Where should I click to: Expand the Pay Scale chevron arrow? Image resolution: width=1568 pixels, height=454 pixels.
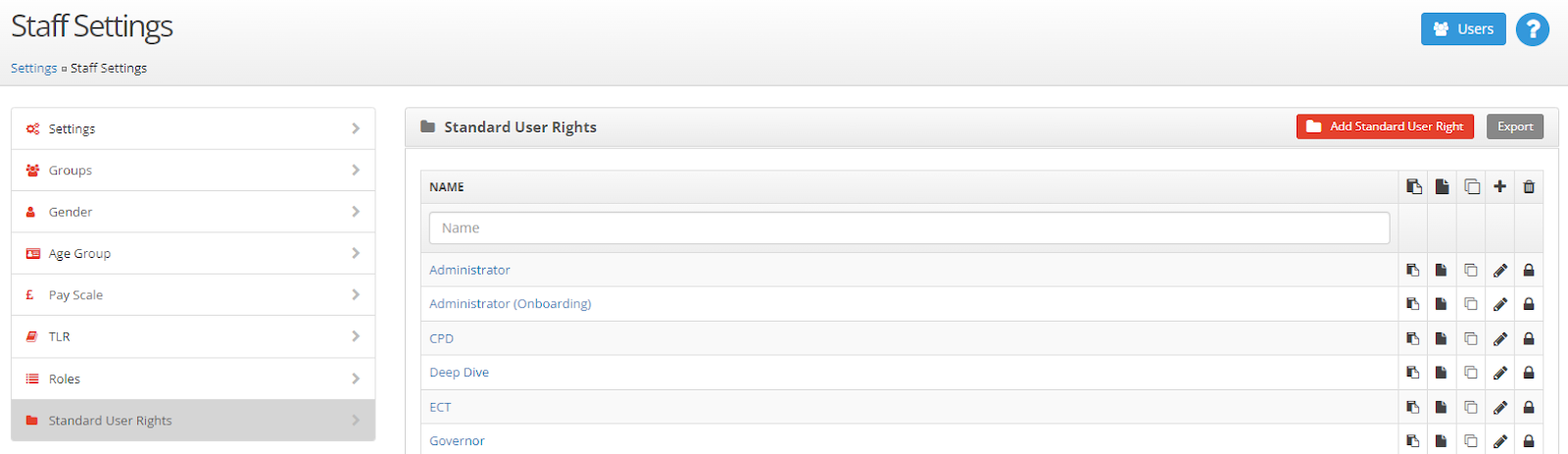point(356,295)
